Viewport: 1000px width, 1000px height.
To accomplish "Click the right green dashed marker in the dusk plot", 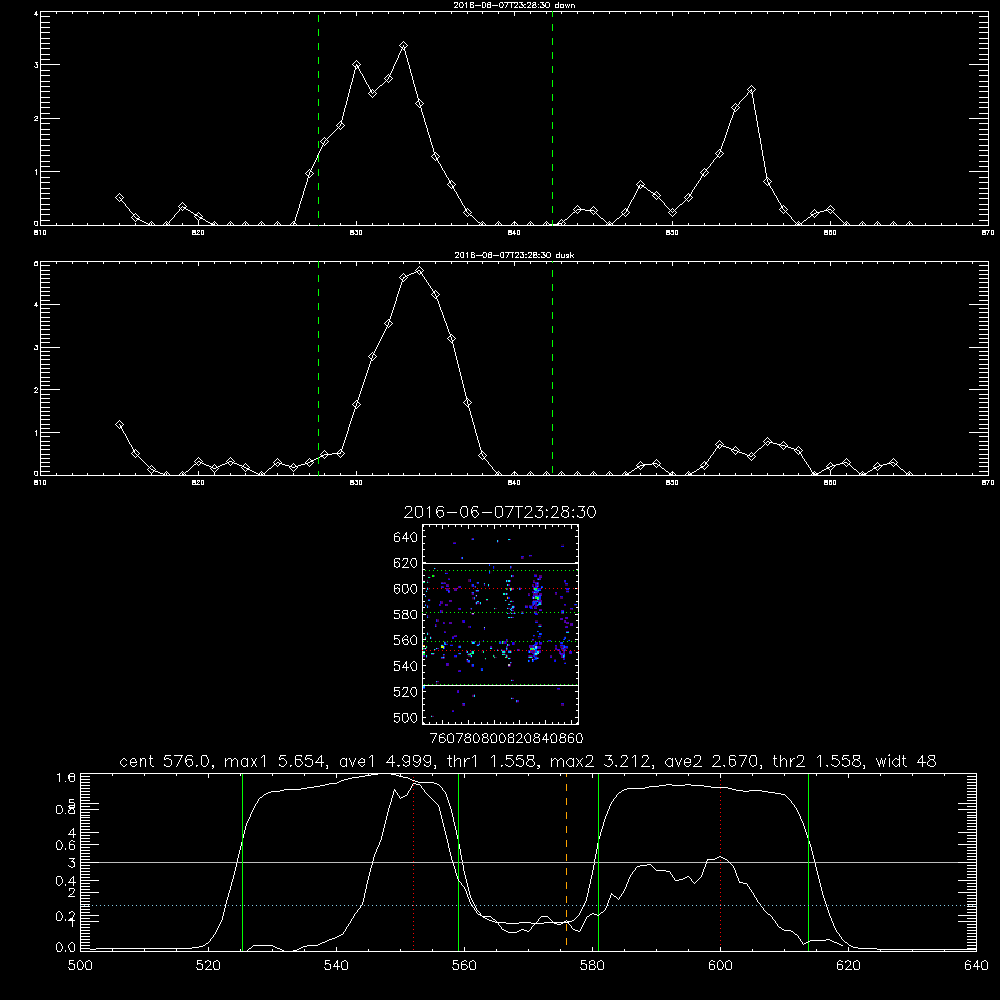I will pyautogui.click(x=552, y=368).
